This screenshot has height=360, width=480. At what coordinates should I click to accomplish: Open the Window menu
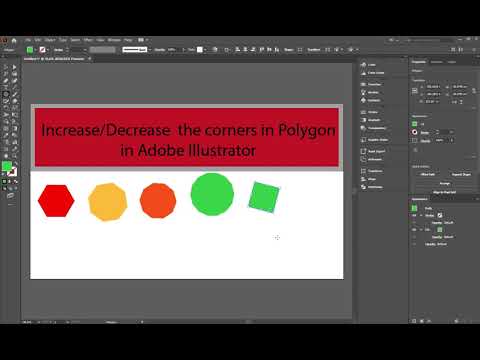pos(114,40)
